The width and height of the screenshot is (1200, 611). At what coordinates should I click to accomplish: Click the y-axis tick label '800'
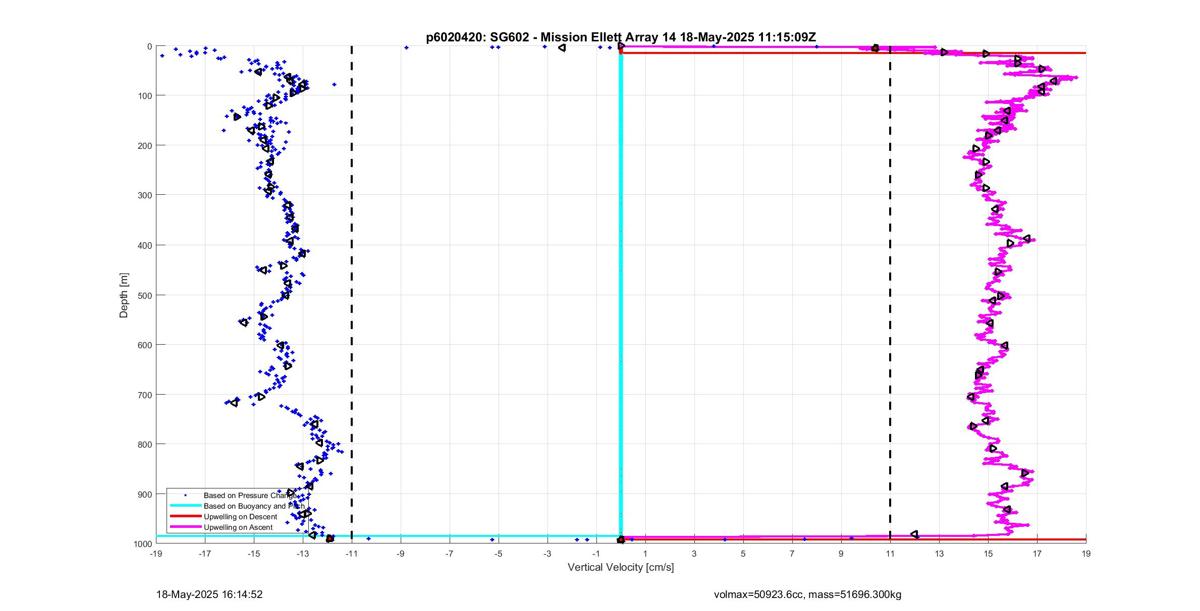pyautogui.click(x=143, y=444)
